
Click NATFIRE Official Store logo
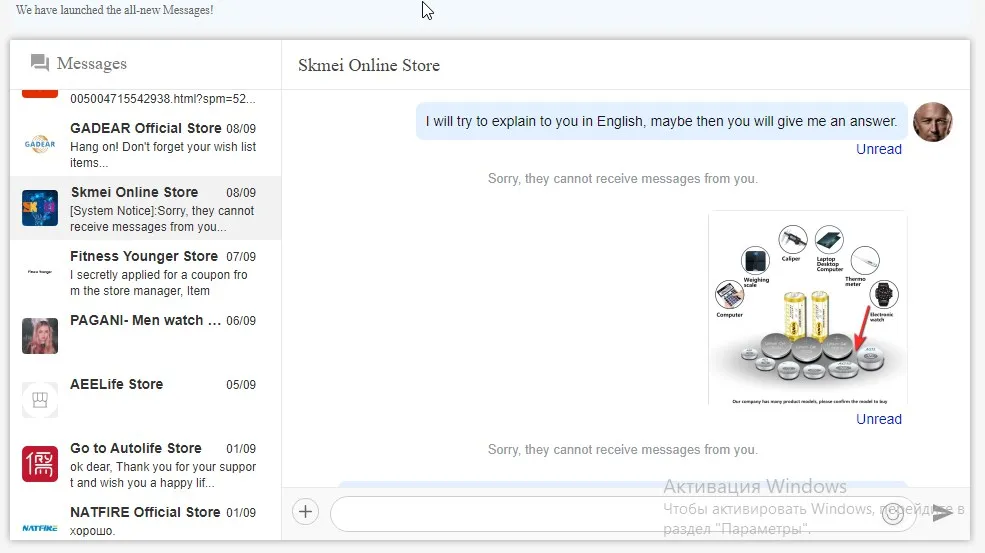[x=40, y=528]
